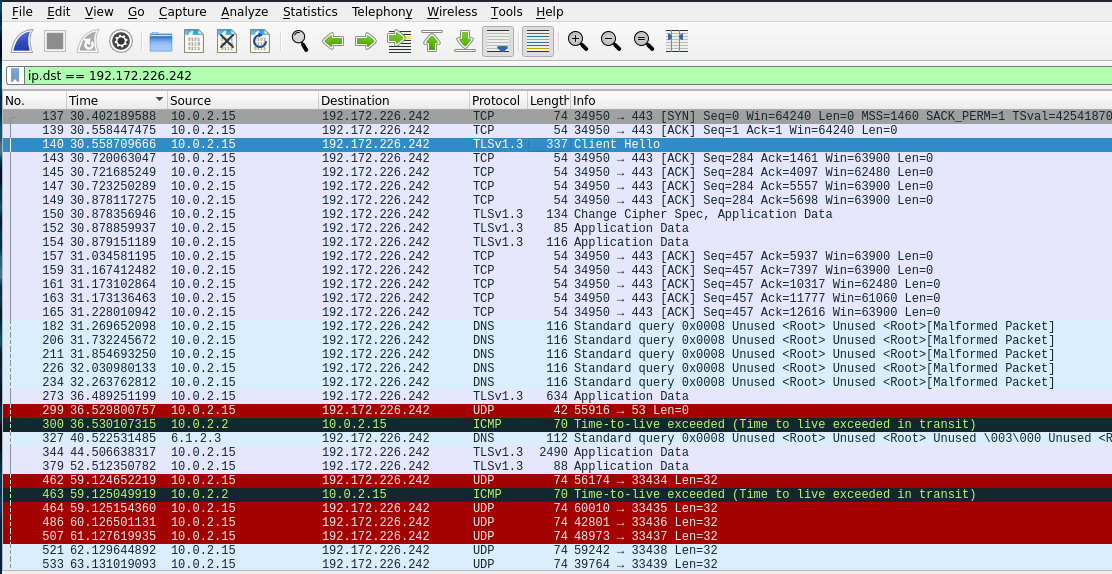Jump to the first packet
Image resolution: width=1112 pixels, height=574 pixels.
(x=432, y=42)
